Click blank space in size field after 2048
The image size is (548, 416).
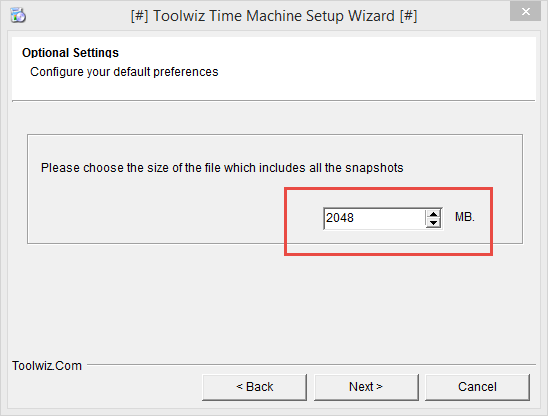click(x=390, y=218)
